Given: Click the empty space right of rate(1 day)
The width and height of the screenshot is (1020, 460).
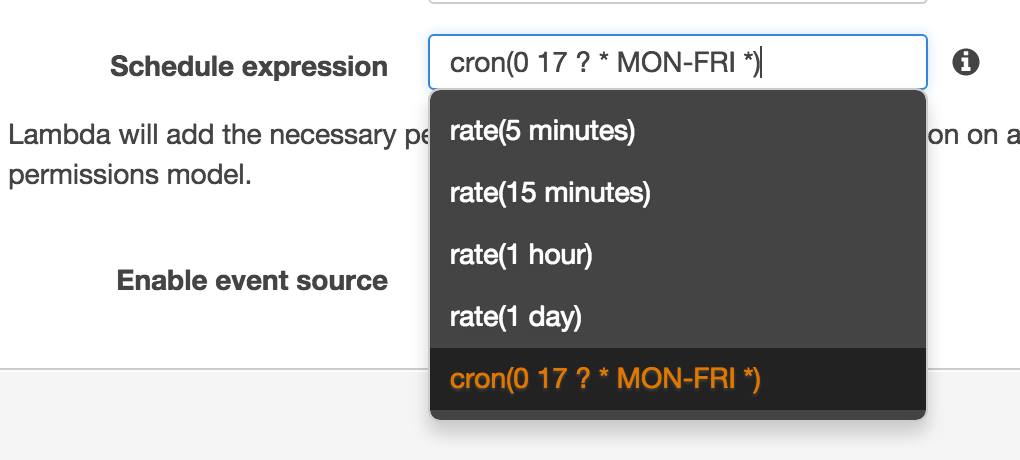Looking at the screenshot, I should tap(753, 317).
